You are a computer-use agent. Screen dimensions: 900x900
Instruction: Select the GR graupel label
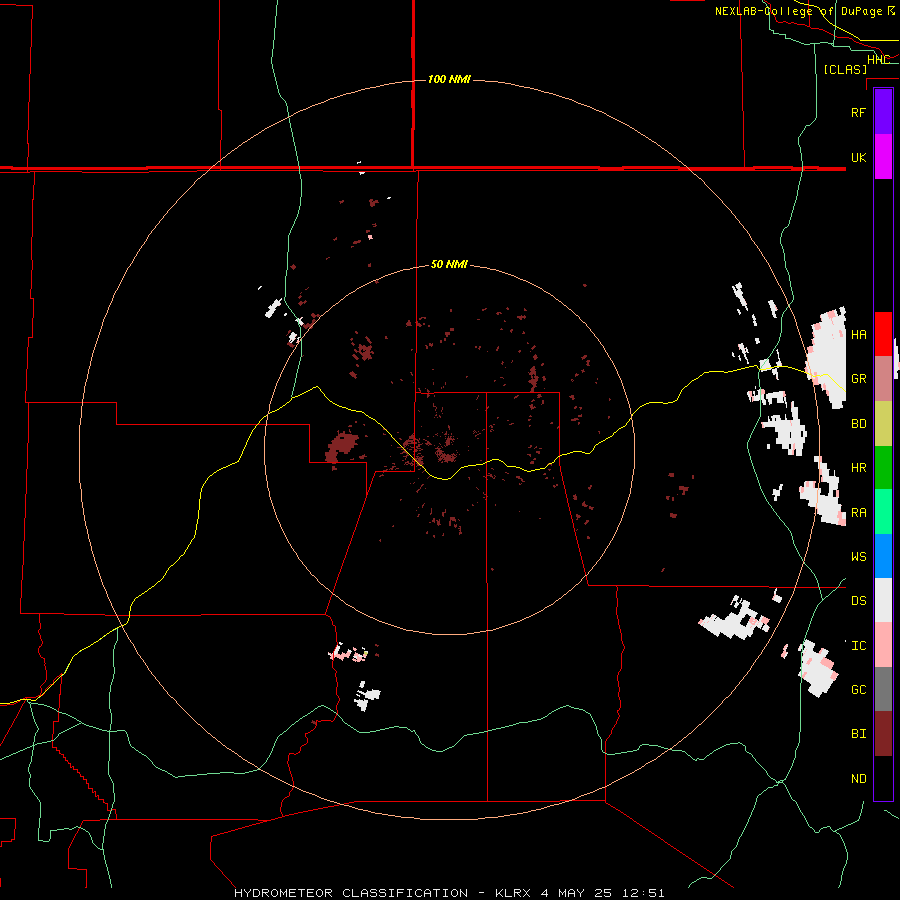858,379
